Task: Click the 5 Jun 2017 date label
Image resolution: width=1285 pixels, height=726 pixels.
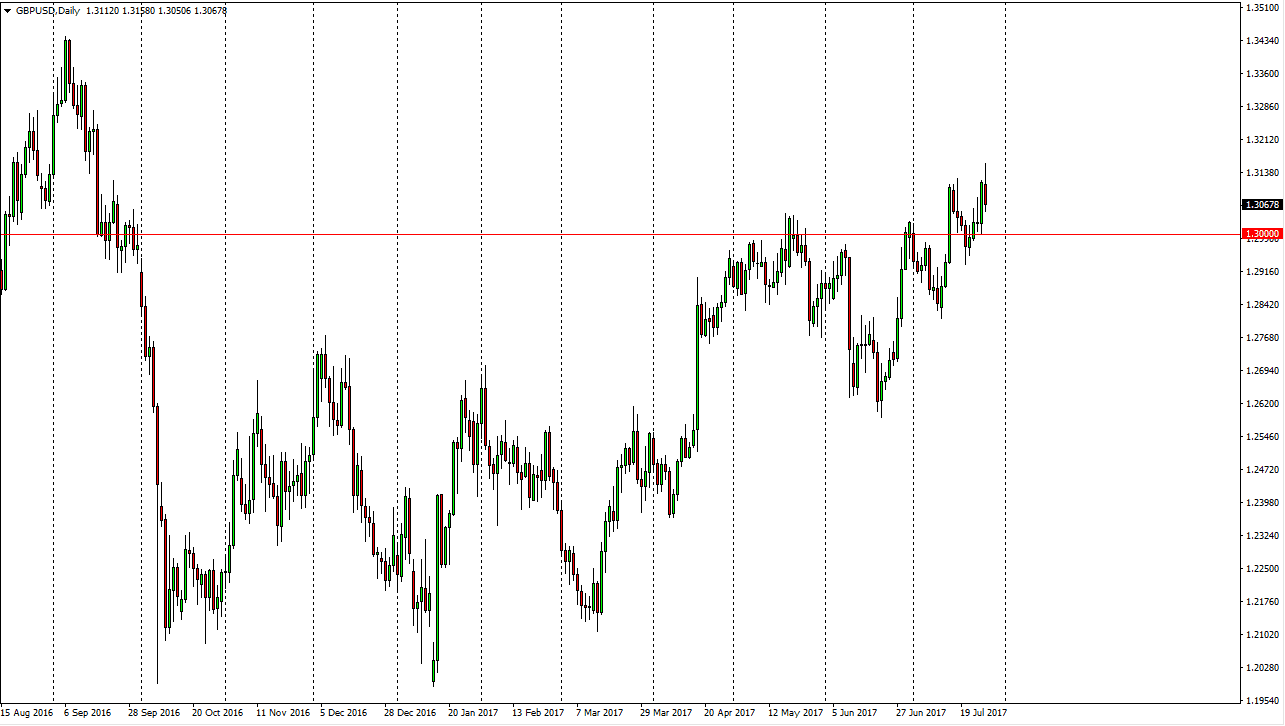Action: point(855,713)
